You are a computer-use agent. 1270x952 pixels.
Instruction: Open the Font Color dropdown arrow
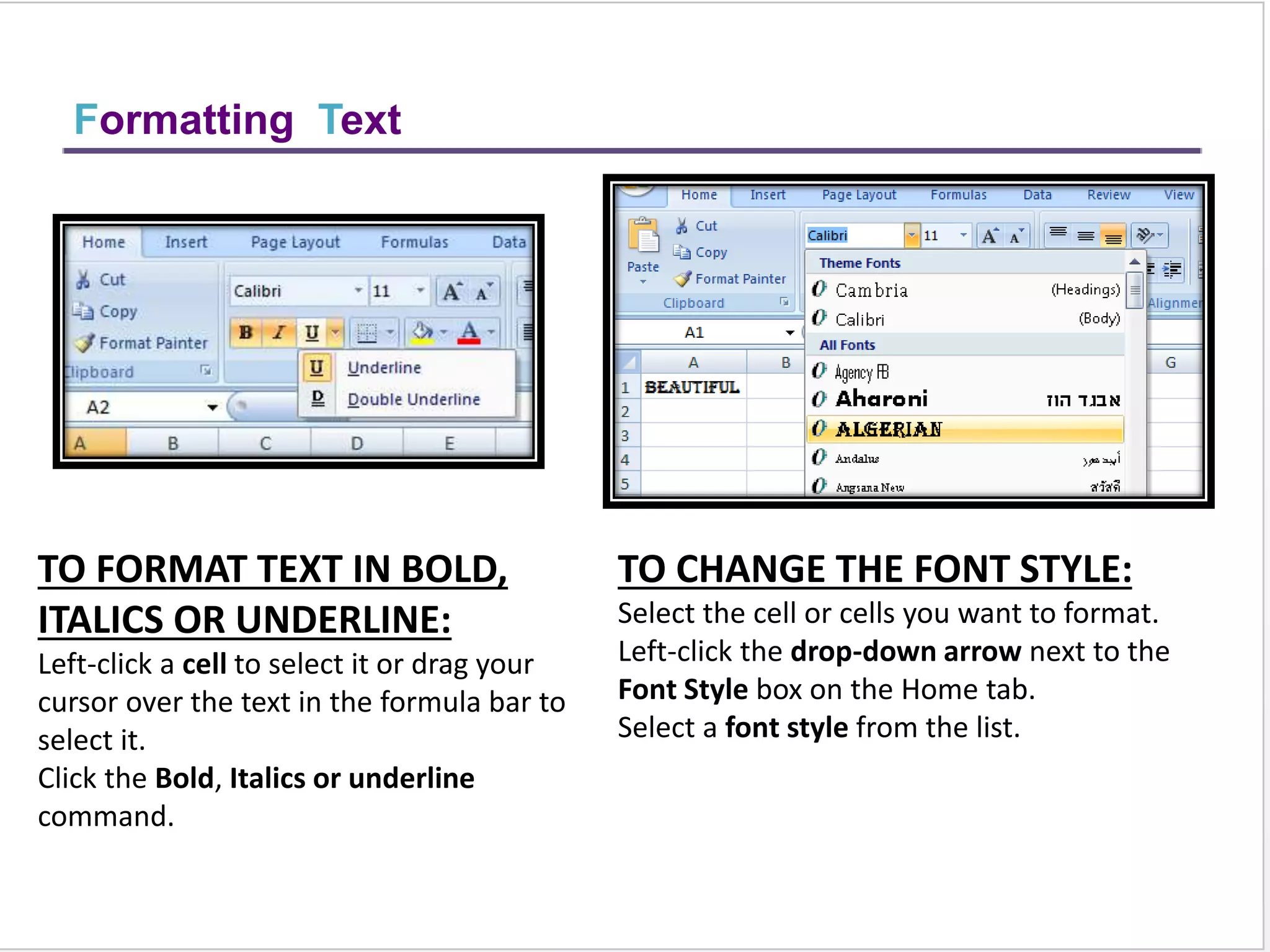pos(491,333)
